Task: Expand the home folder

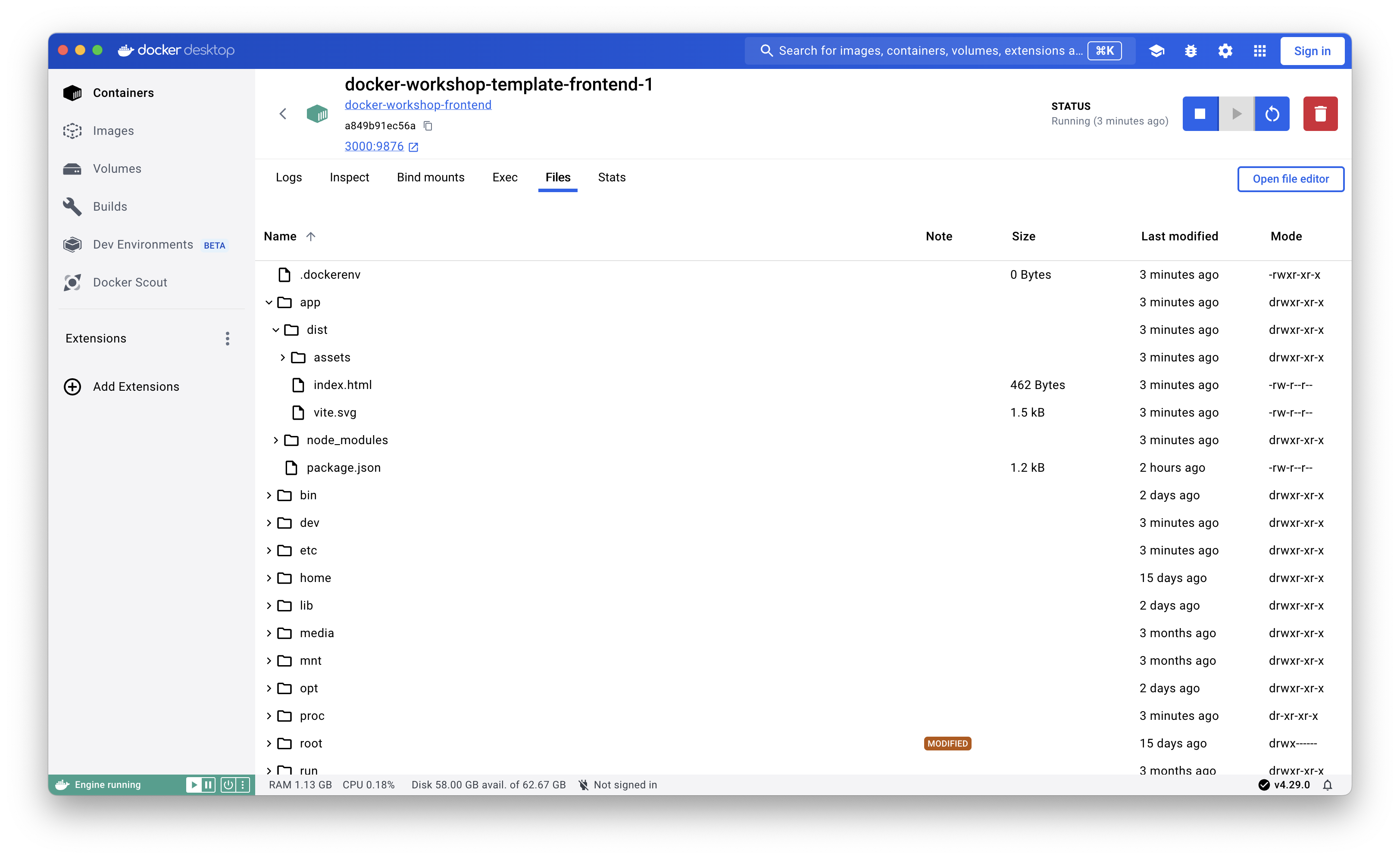Action: point(269,578)
